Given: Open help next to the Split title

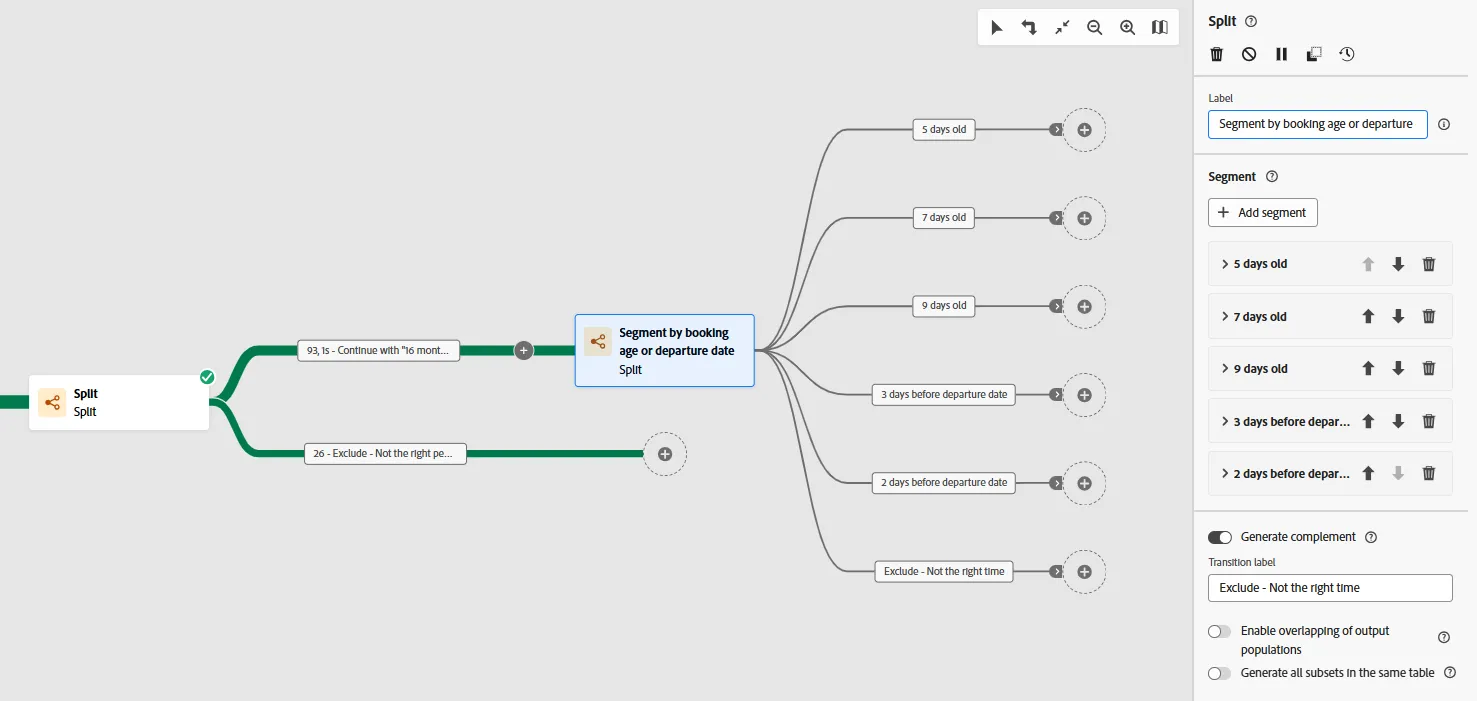Looking at the screenshot, I should [1251, 21].
